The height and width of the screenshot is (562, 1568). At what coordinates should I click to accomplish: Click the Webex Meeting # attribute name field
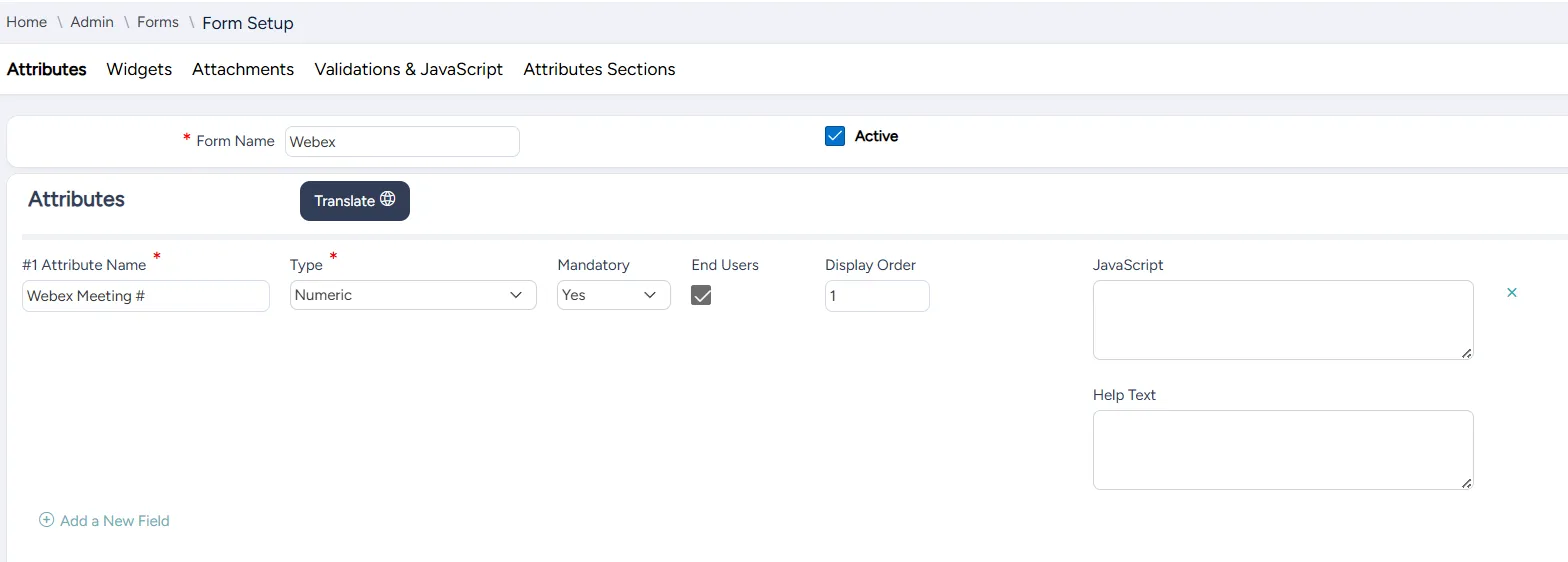coord(146,296)
